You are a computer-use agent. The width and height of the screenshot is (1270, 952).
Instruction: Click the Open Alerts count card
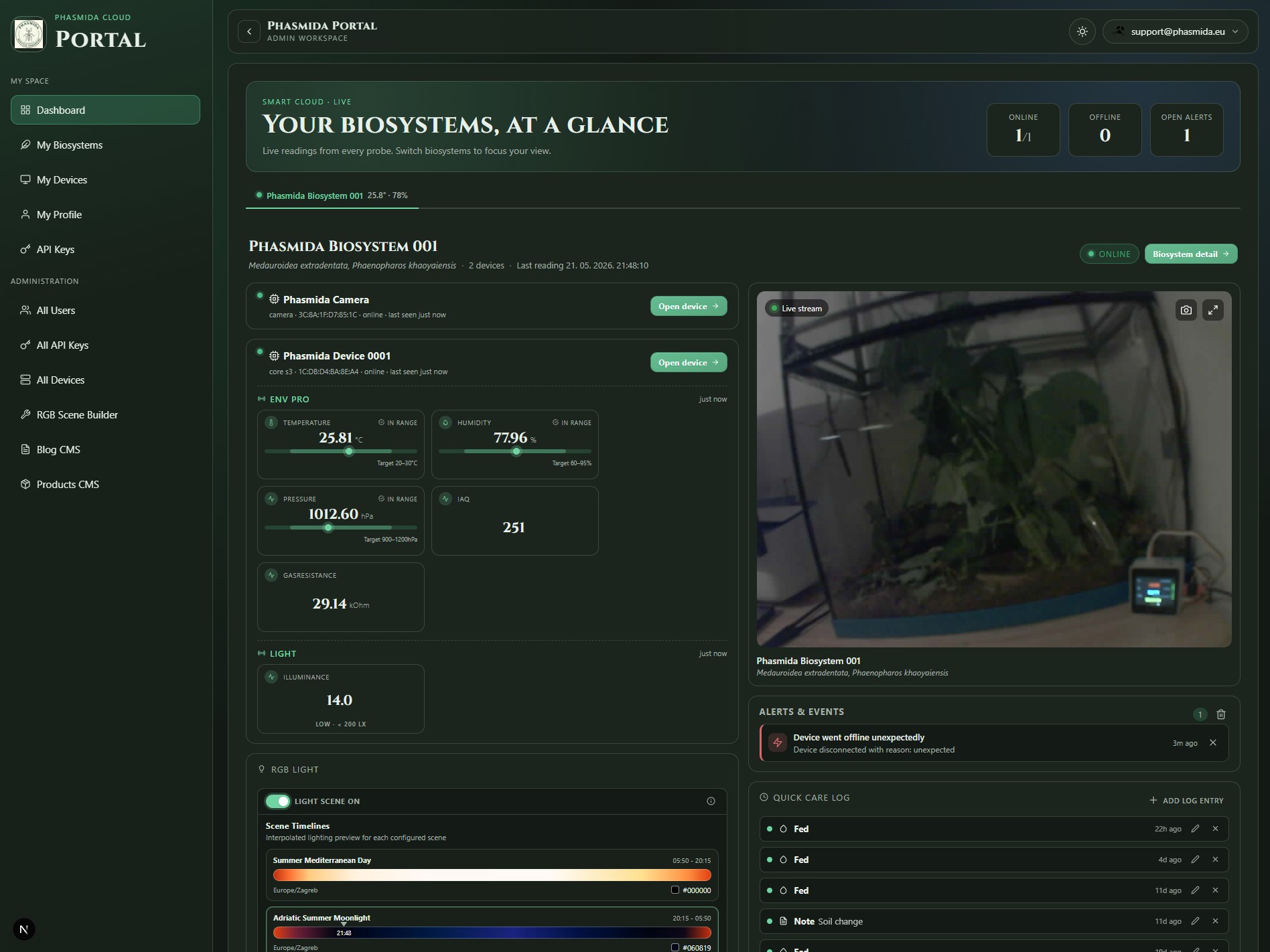coord(1186,130)
